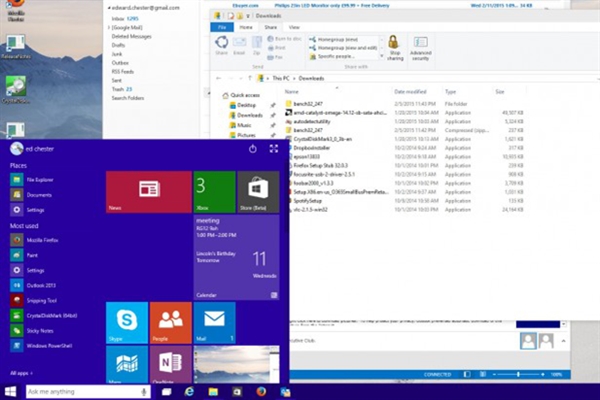Click the Windows Start button
600x400 pixels.
point(9,391)
